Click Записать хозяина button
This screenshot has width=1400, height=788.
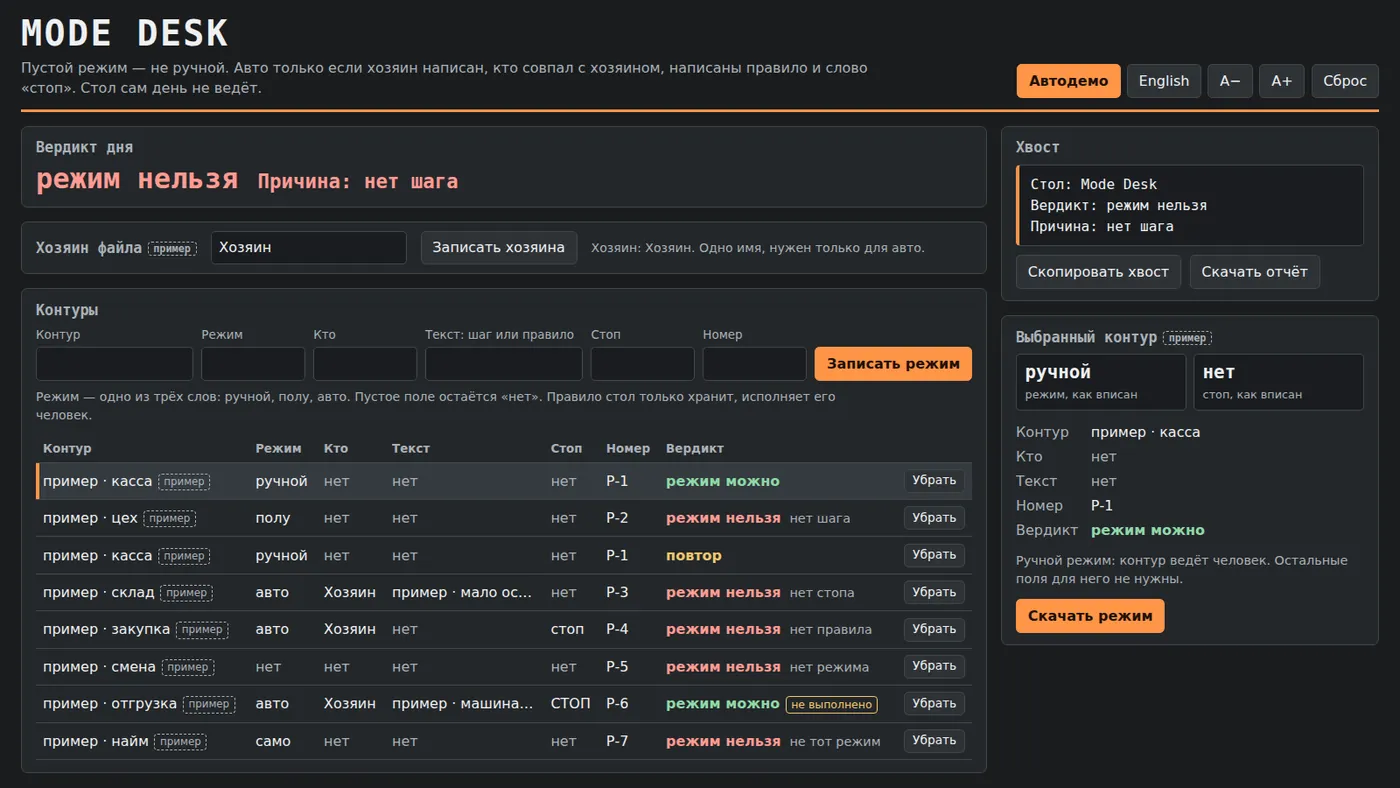499,247
